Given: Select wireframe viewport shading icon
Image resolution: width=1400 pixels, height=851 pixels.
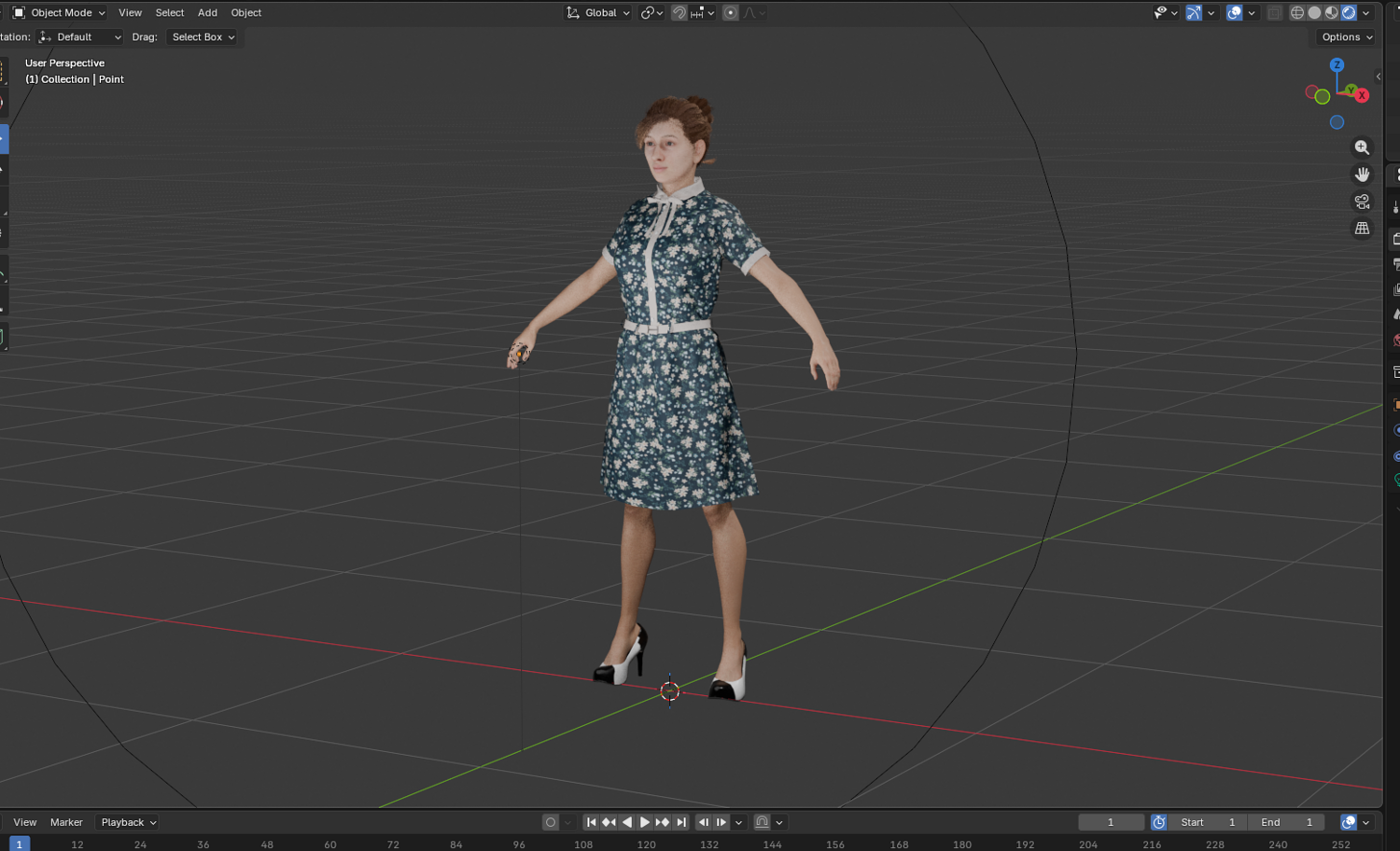Looking at the screenshot, I should [x=1297, y=13].
